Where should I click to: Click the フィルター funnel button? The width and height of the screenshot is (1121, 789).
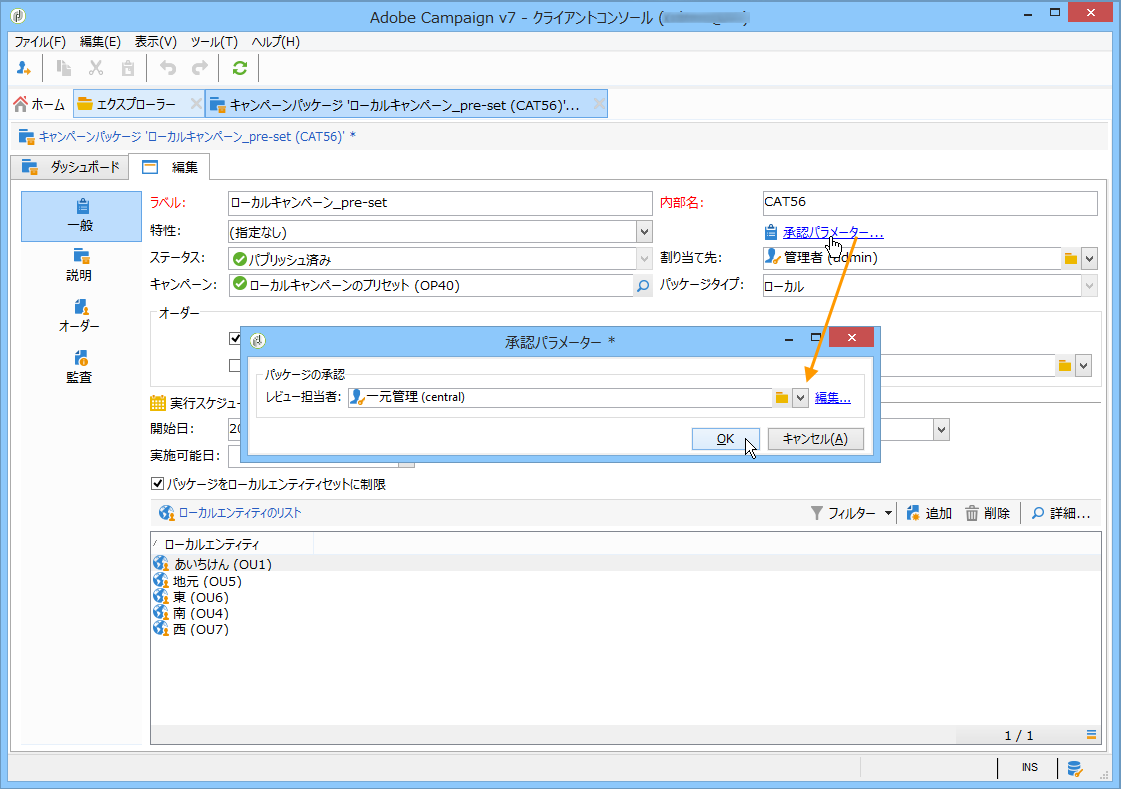(x=843, y=513)
